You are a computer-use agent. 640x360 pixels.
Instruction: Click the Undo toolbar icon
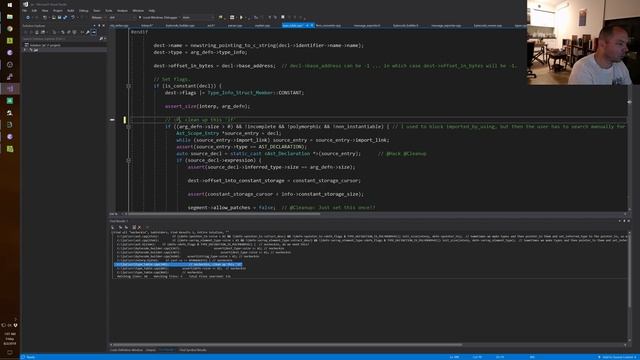click(73, 18)
